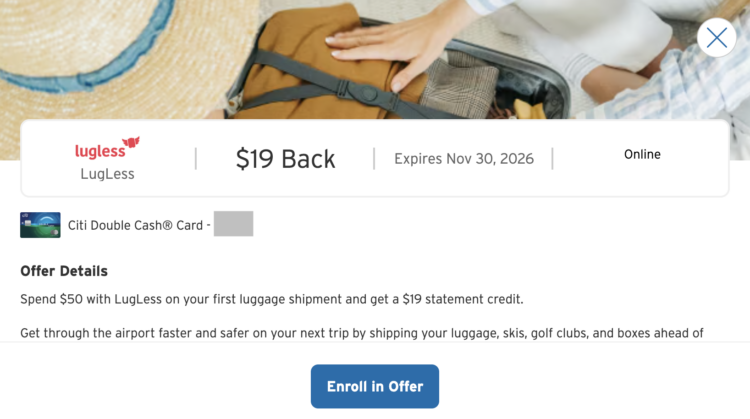Click the strap buckle inside the suitcase
Viewport: 750px width, 419px height.
click(x=367, y=92)
